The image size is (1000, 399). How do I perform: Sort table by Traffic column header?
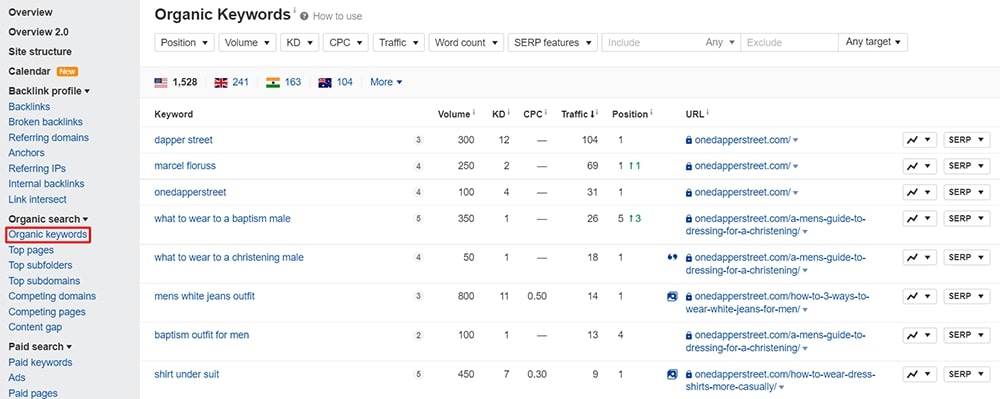click(578, 114)
